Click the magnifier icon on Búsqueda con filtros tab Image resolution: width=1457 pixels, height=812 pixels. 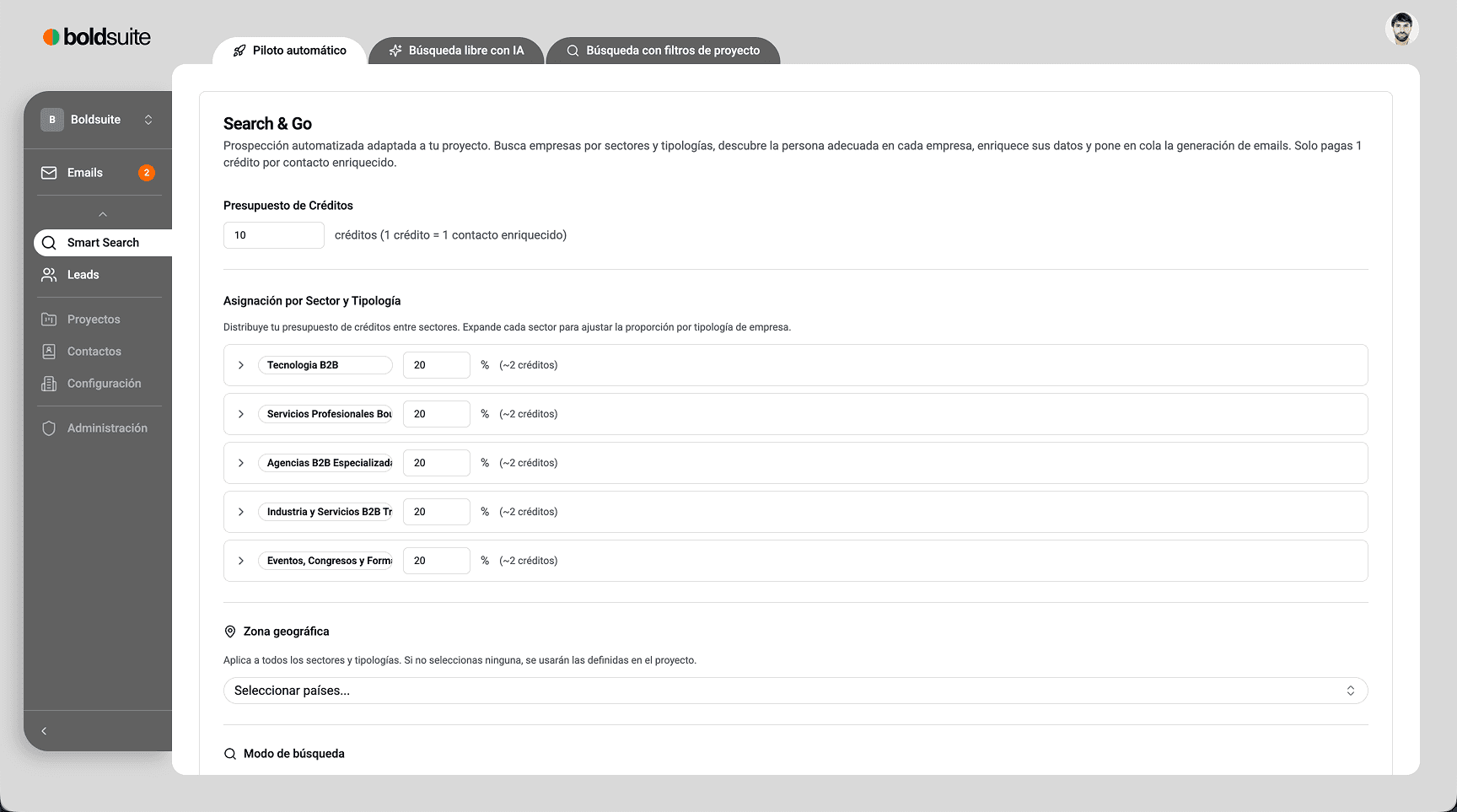click(573, 51)
